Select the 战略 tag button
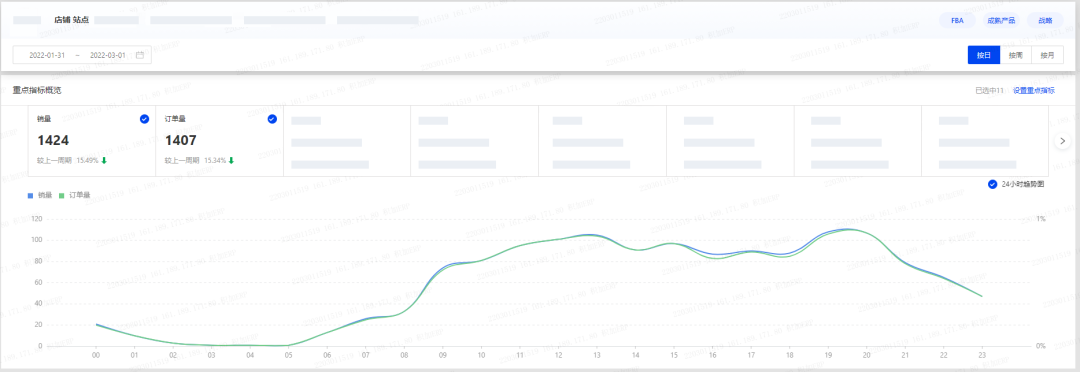Viewport: 1080px width, 372px height. click(x=1045, y=21)
